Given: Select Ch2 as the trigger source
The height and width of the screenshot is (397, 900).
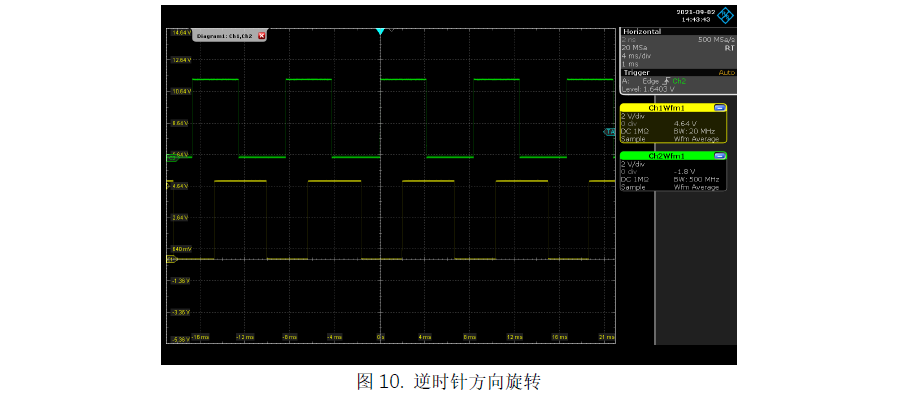Looking at the screenshot, I should (680, 81).
